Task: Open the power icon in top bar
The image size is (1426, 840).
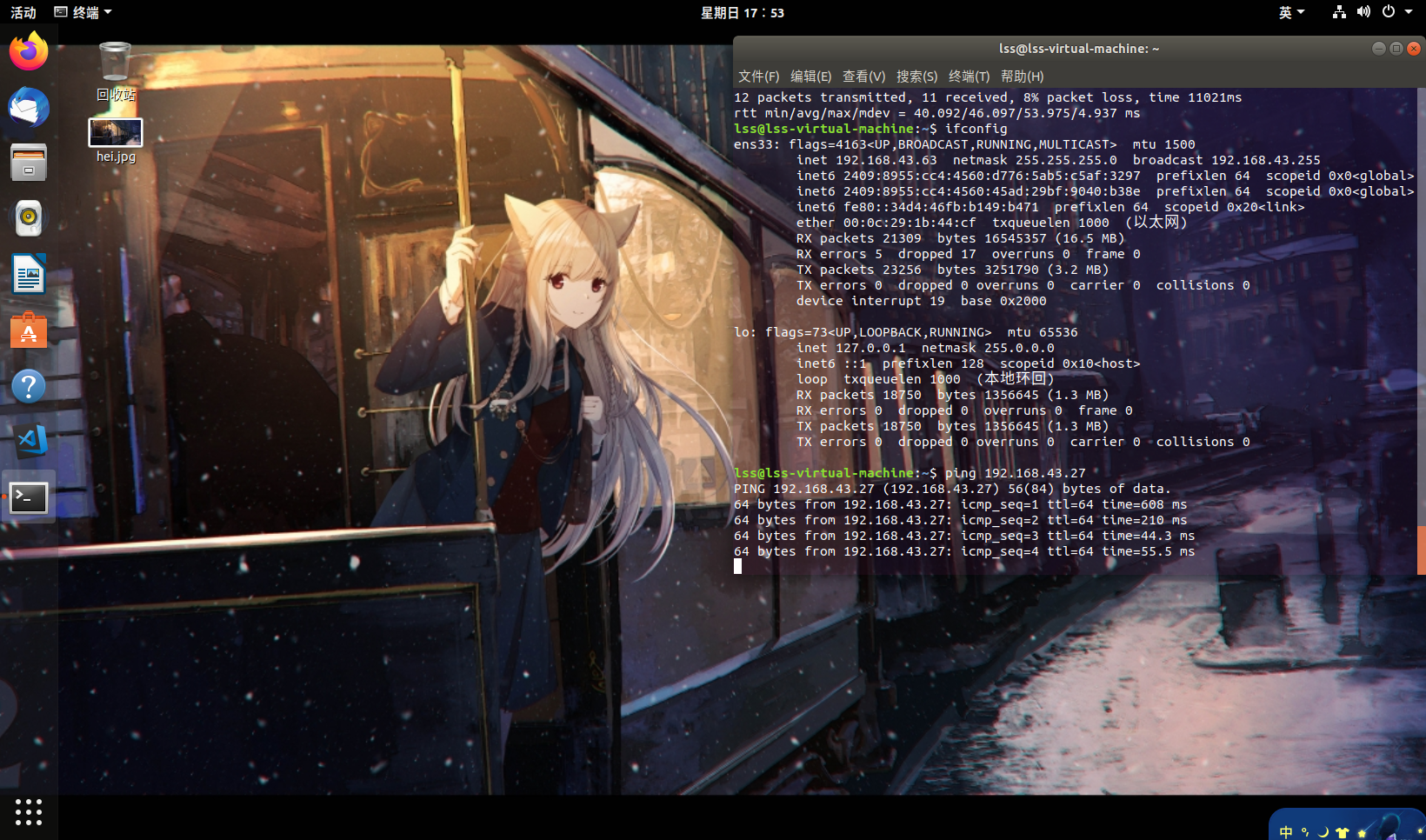Action: [1389, 12]
